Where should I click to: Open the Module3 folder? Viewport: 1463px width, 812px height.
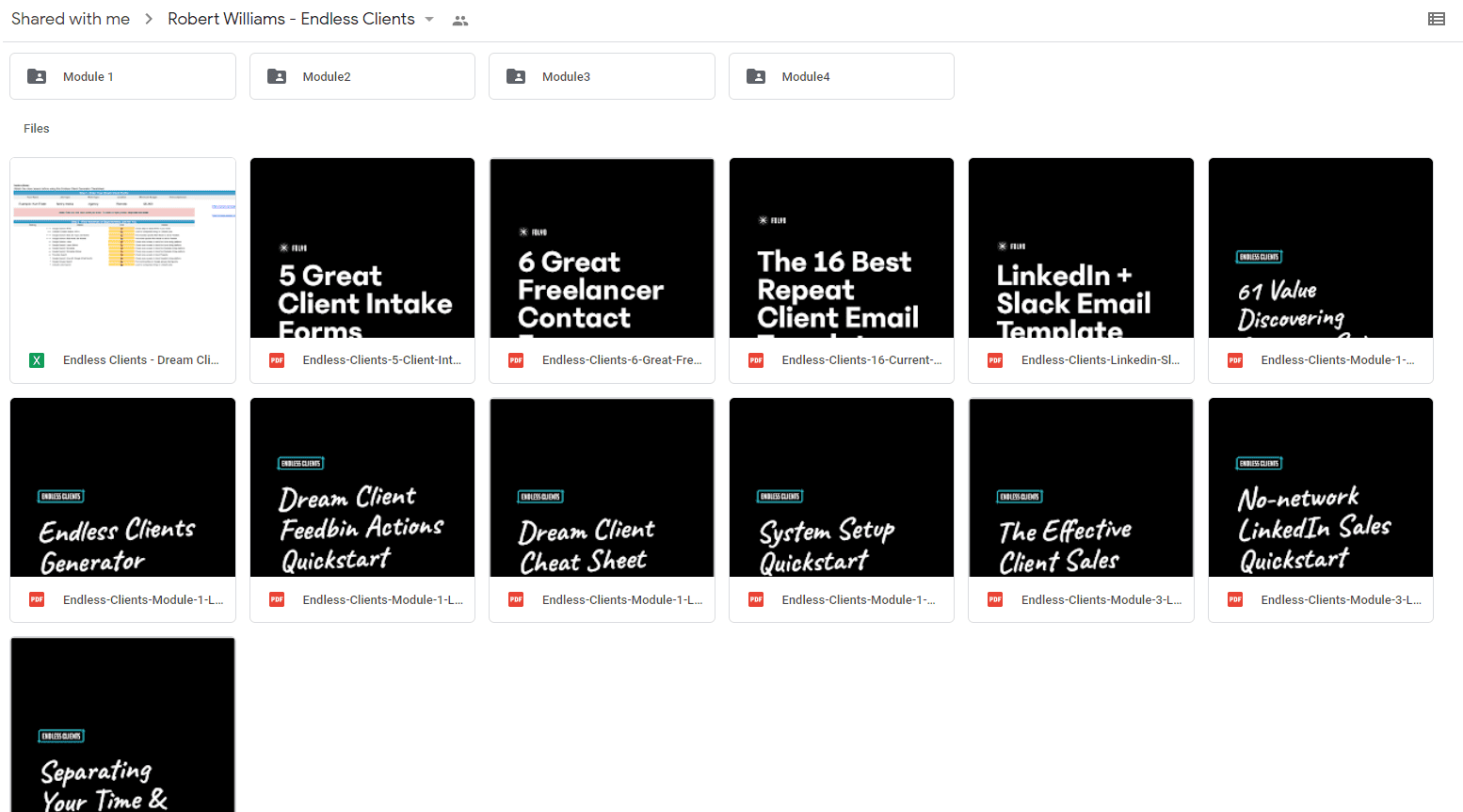(x=602, y=76)
